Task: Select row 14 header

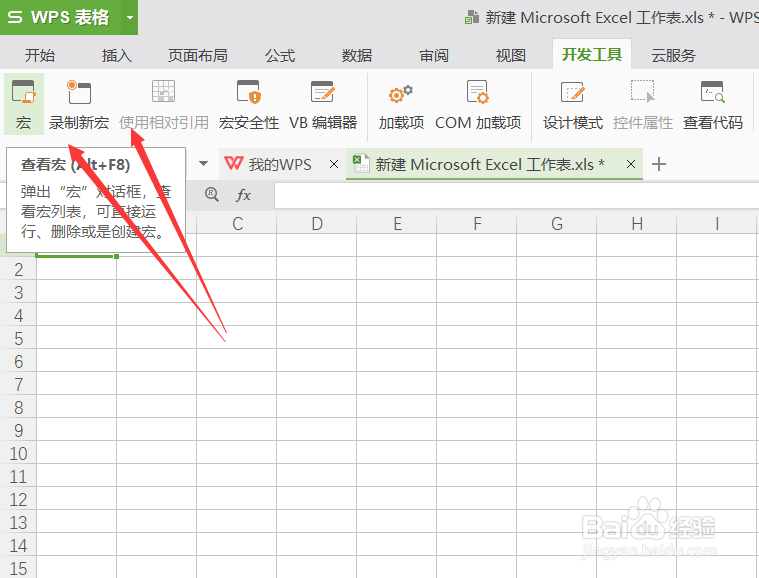Action: 18,546
